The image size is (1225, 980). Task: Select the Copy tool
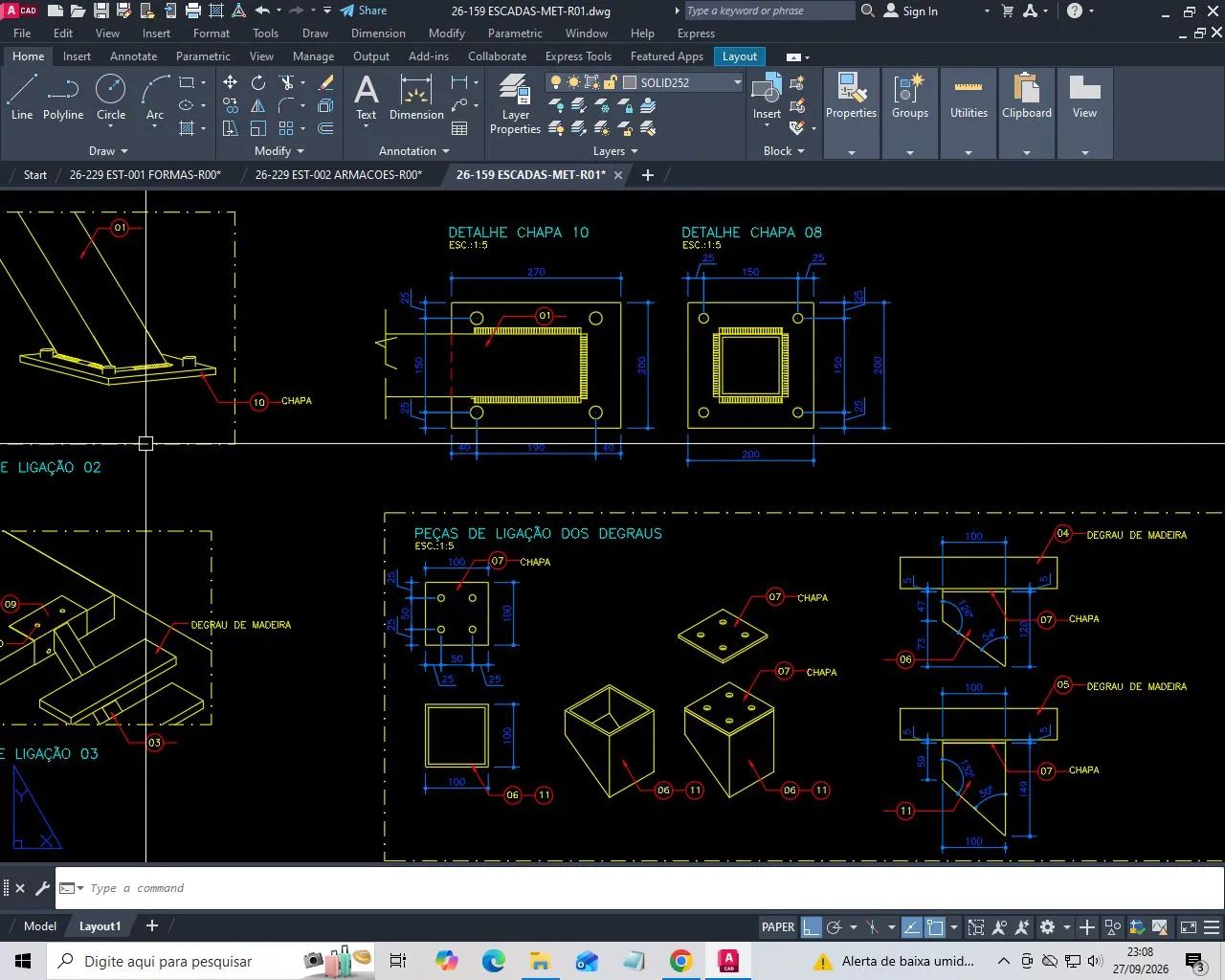231,105
